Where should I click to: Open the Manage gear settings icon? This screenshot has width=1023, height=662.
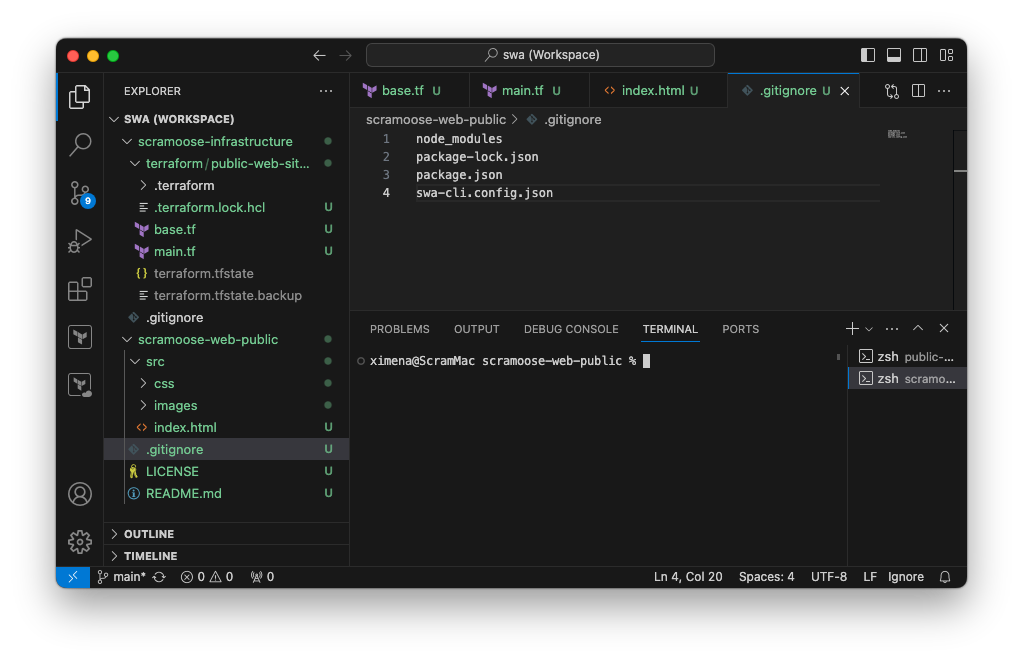[80, 541]
